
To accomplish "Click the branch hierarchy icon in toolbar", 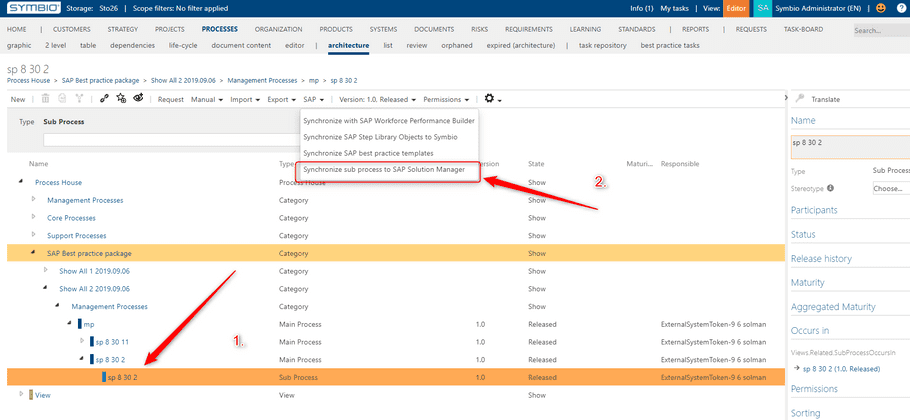I will point(78,99).
